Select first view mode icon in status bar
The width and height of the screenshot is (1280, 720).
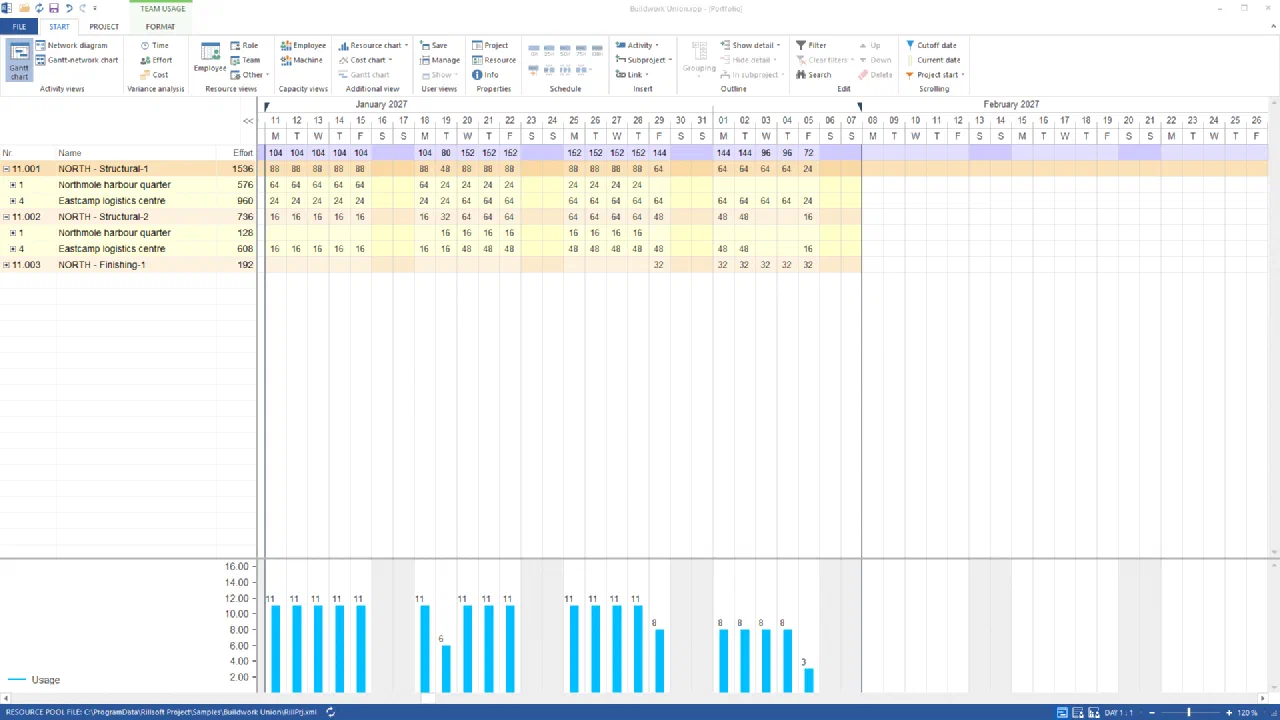pos(1062,712)
